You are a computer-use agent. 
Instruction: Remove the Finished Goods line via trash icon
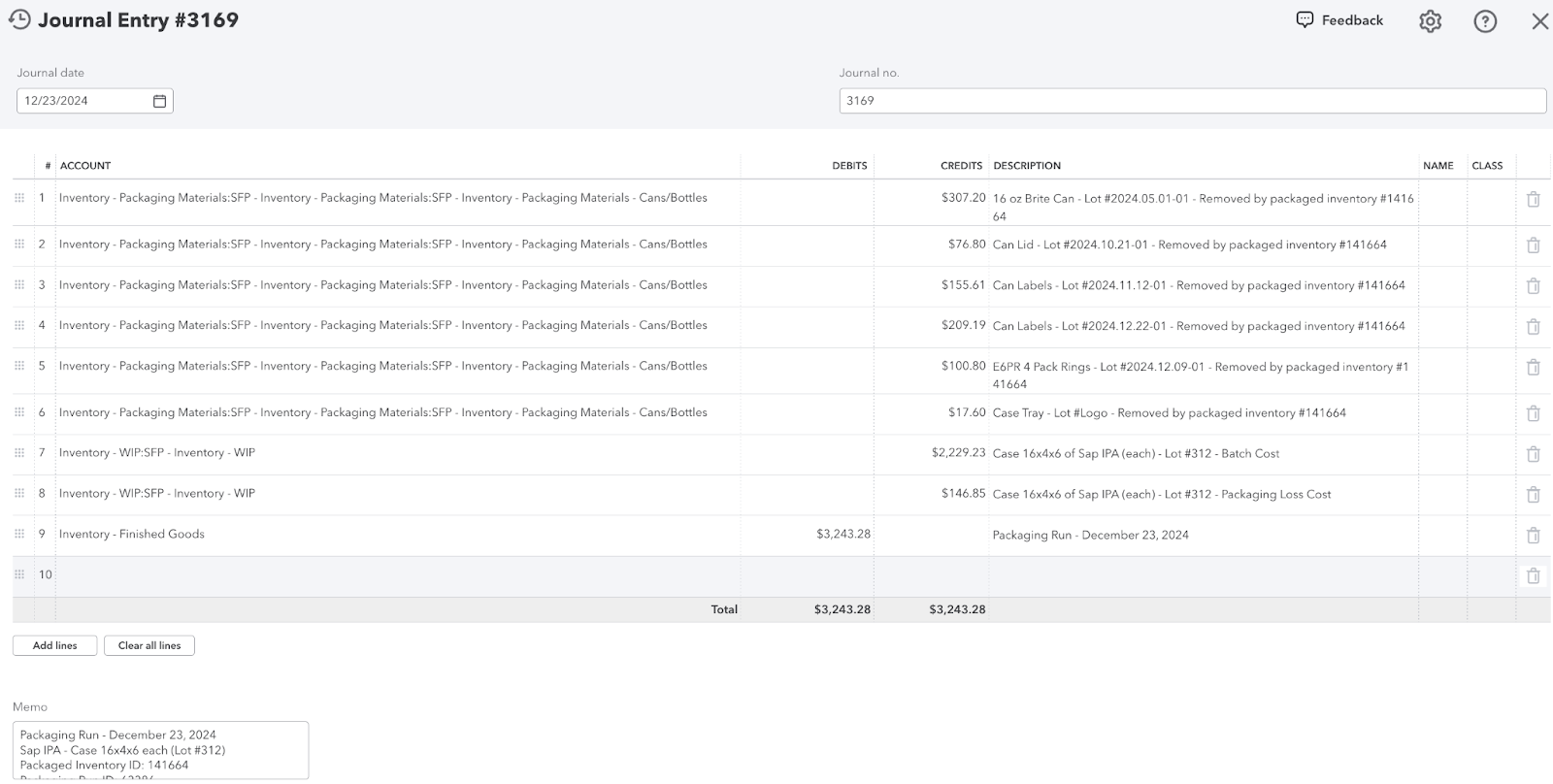pos(1533,536)
